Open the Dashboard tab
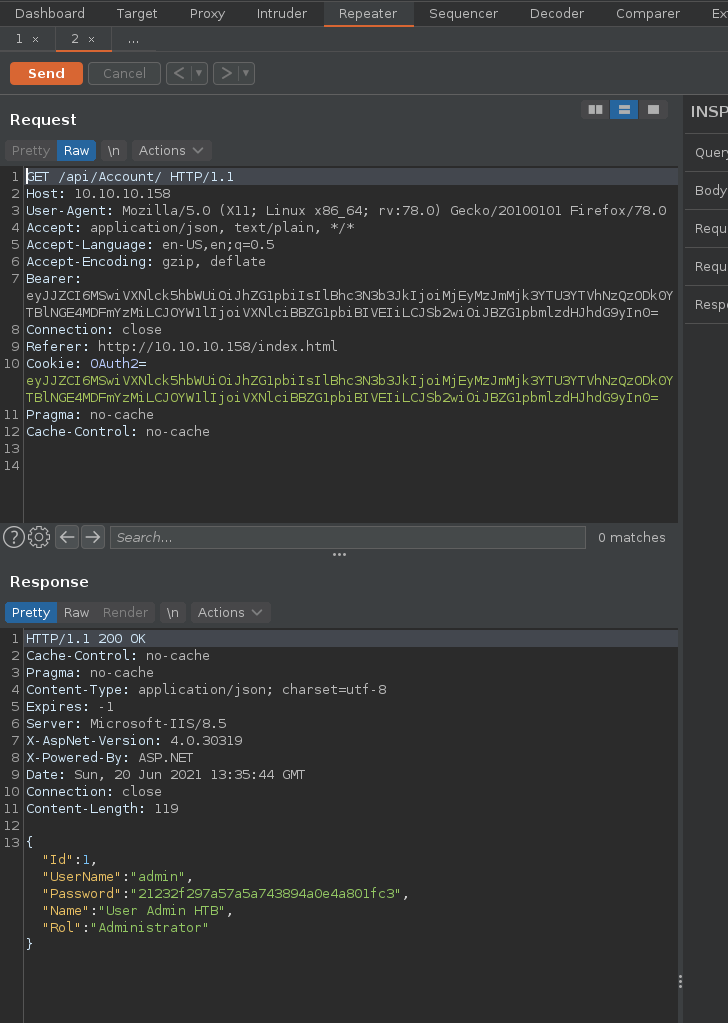728x1023 pixels. coord(50,13)
